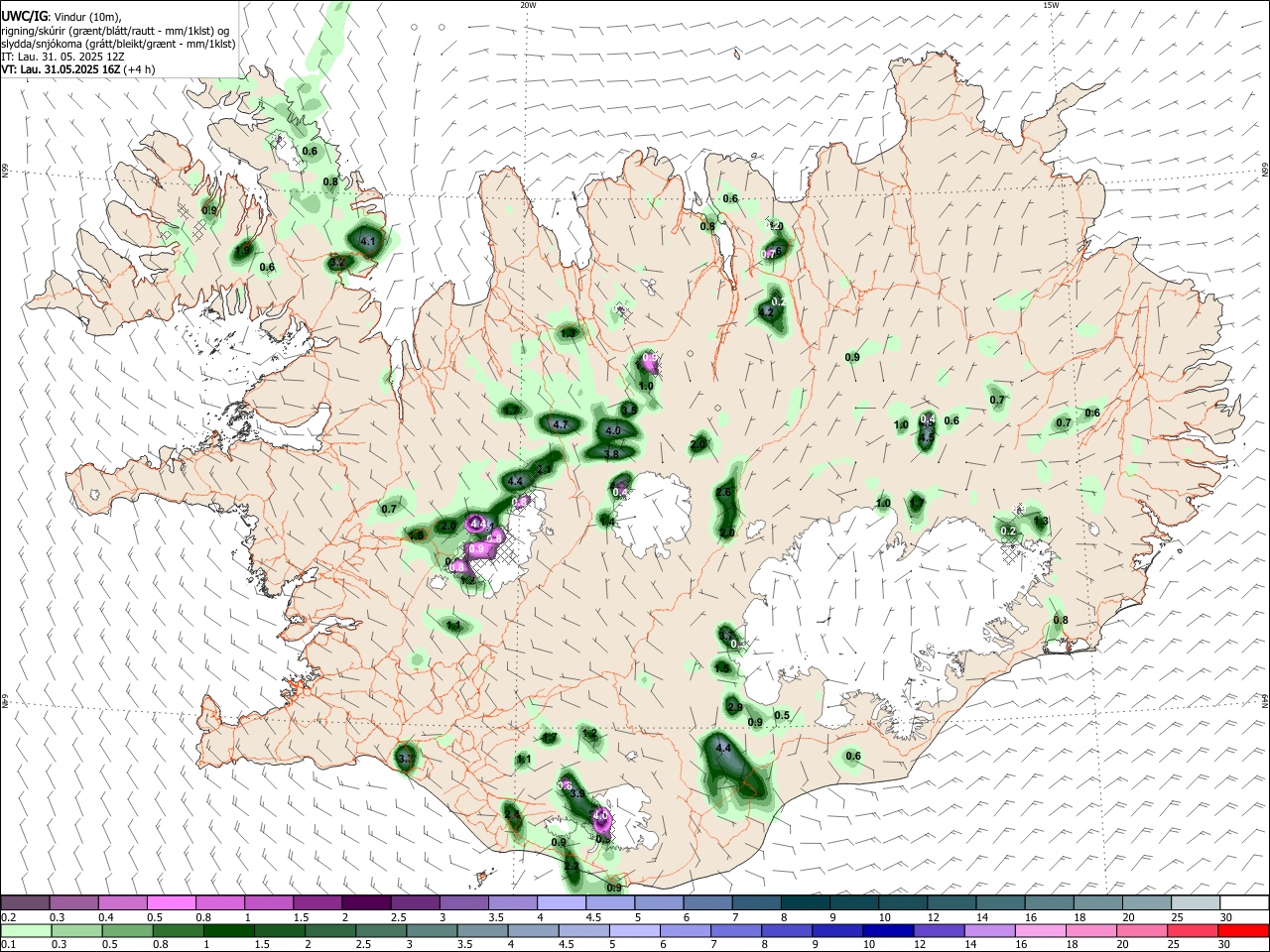Click the 2.9 precipitation value on the map
The image size is (1270, 952).
point(734,707)
